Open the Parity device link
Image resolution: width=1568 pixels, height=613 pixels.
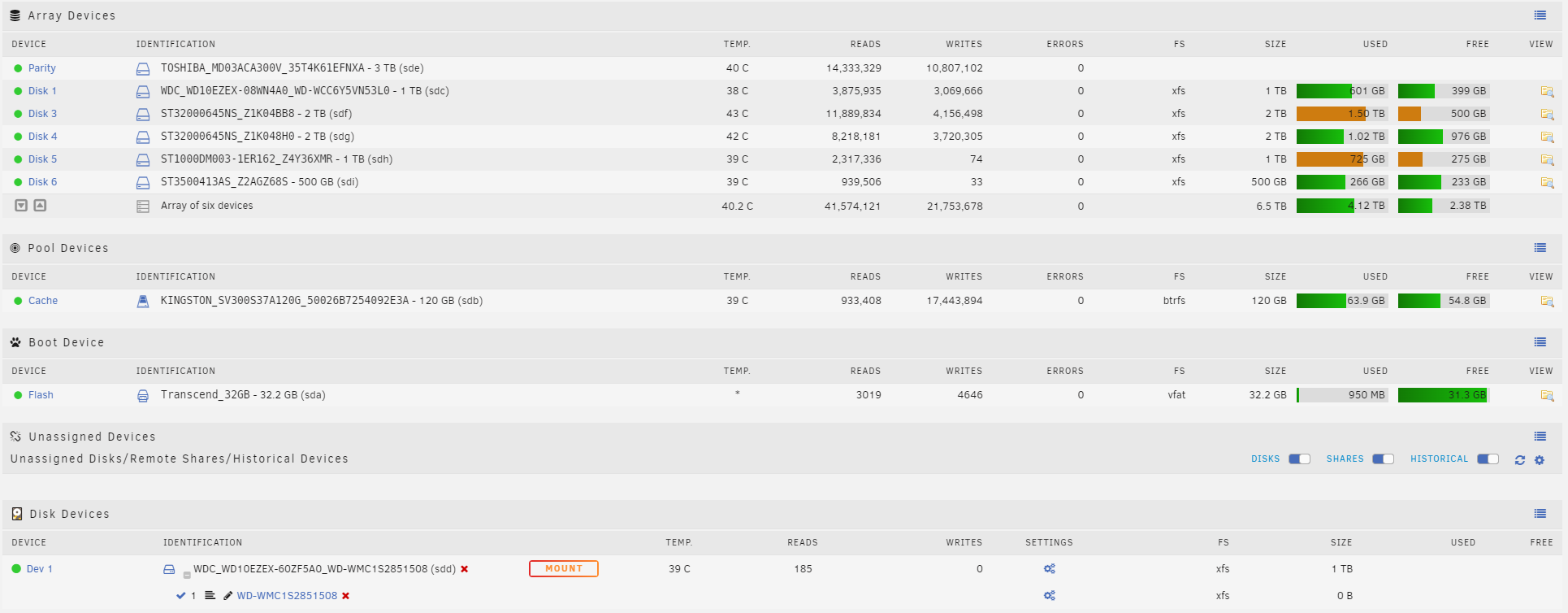click(x=42, y=68)
